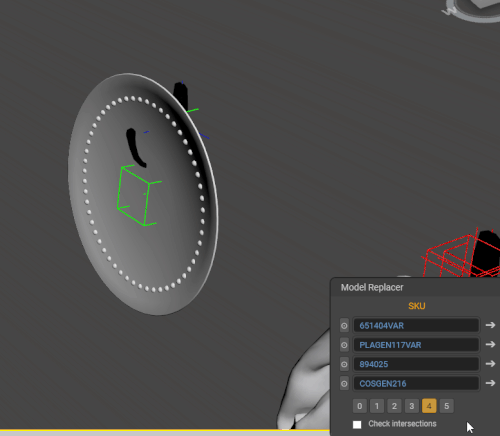Click the 651404VAR SKU field
The image size is (500, 436).
(x=416, y=325)
